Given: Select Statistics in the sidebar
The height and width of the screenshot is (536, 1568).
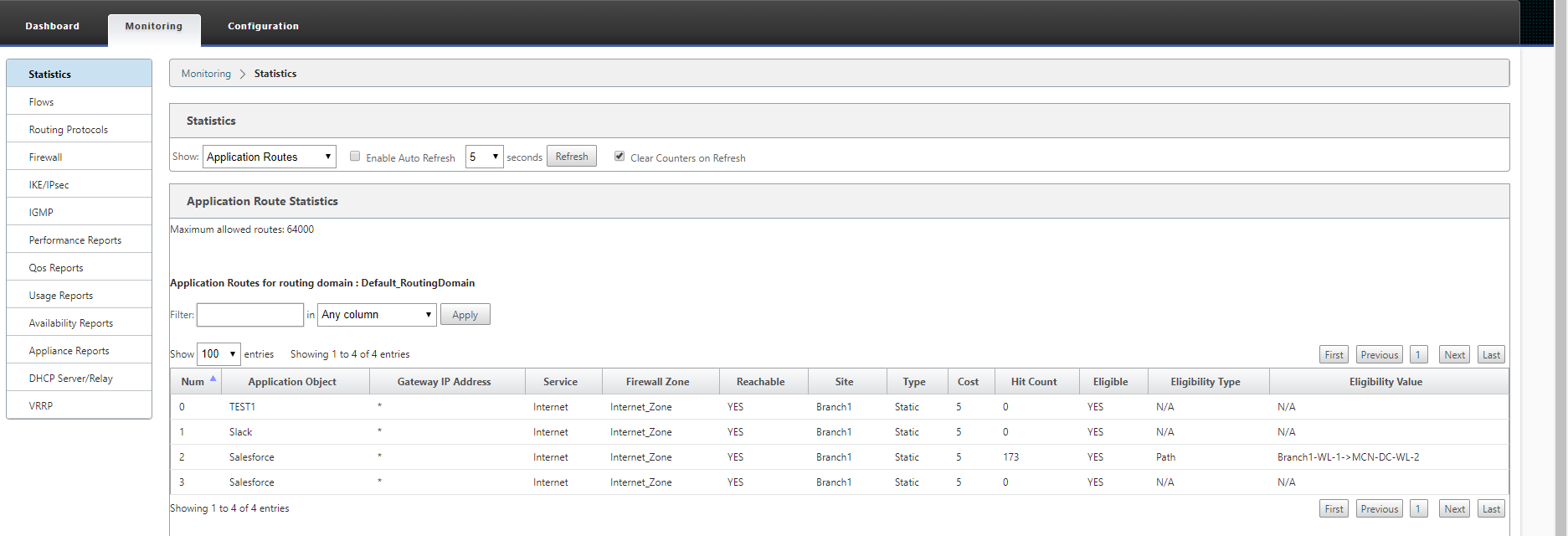Looking at the screenshot, I should pos(79,74).
